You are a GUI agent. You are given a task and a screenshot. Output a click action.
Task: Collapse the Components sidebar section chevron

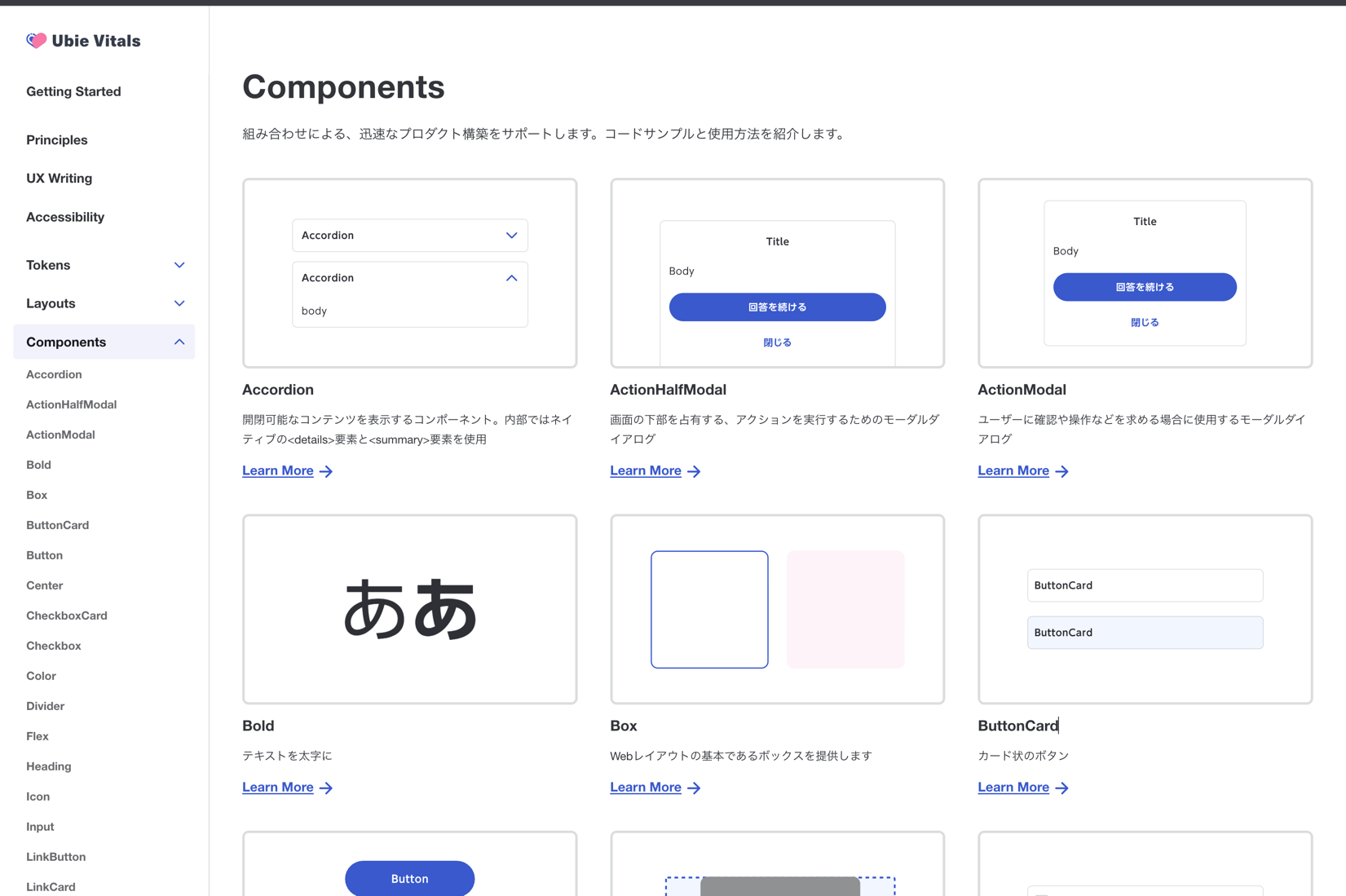(179, 342)
